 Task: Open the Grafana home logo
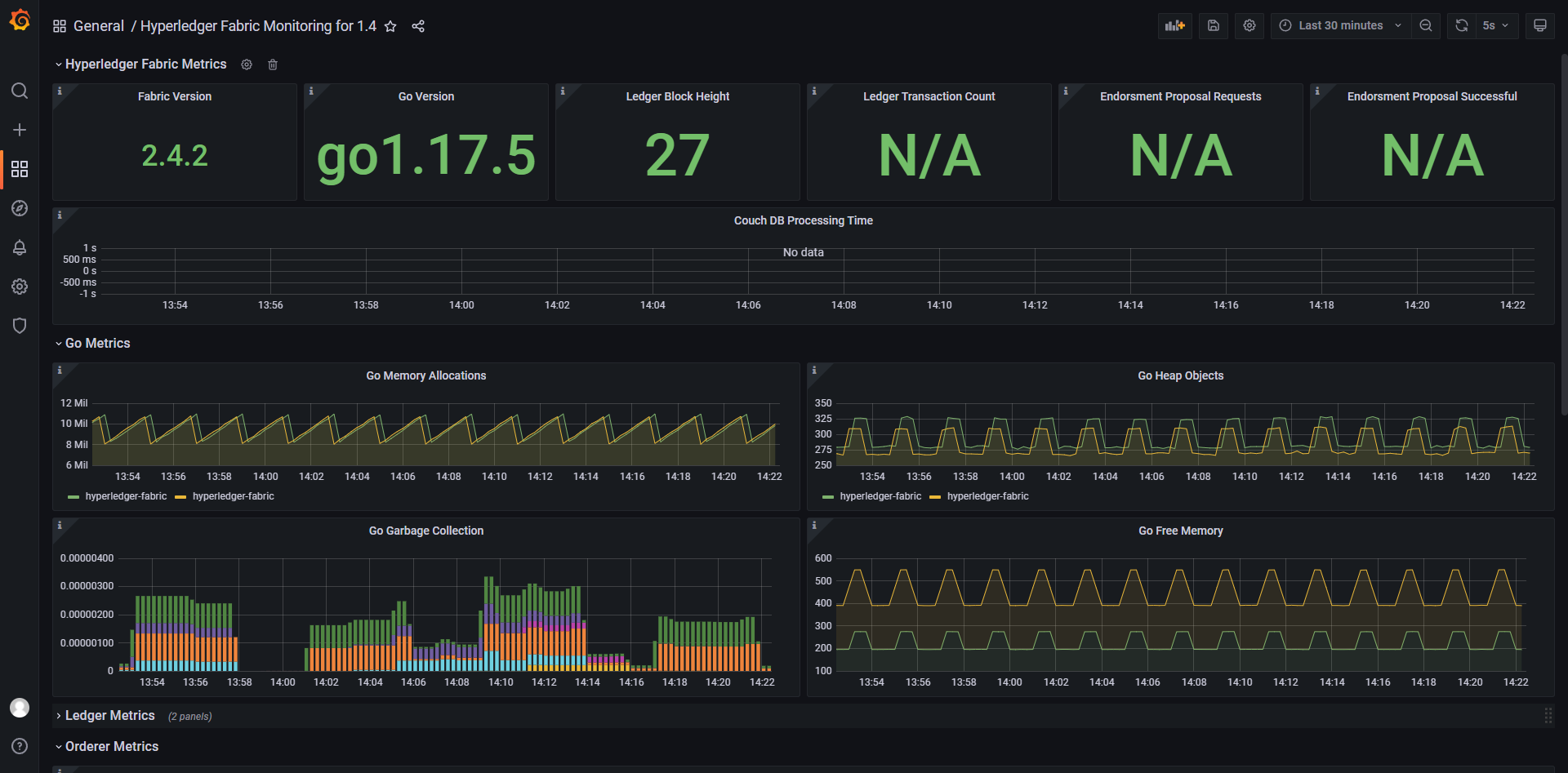(20, 20)
